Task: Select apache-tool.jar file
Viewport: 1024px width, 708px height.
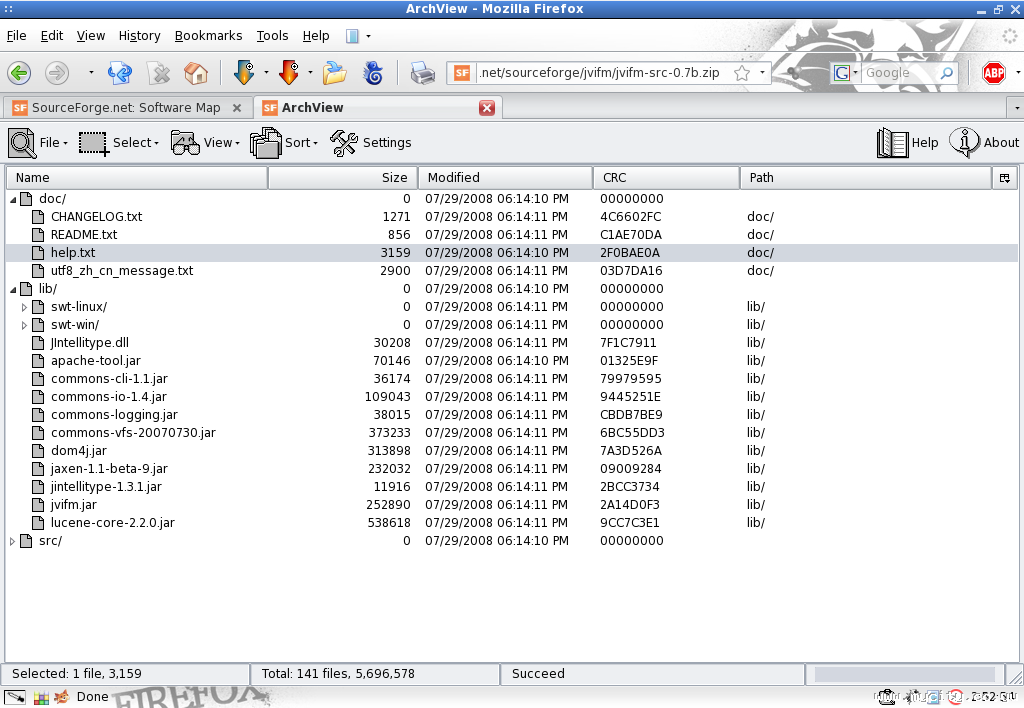Action: pos(96,361)
